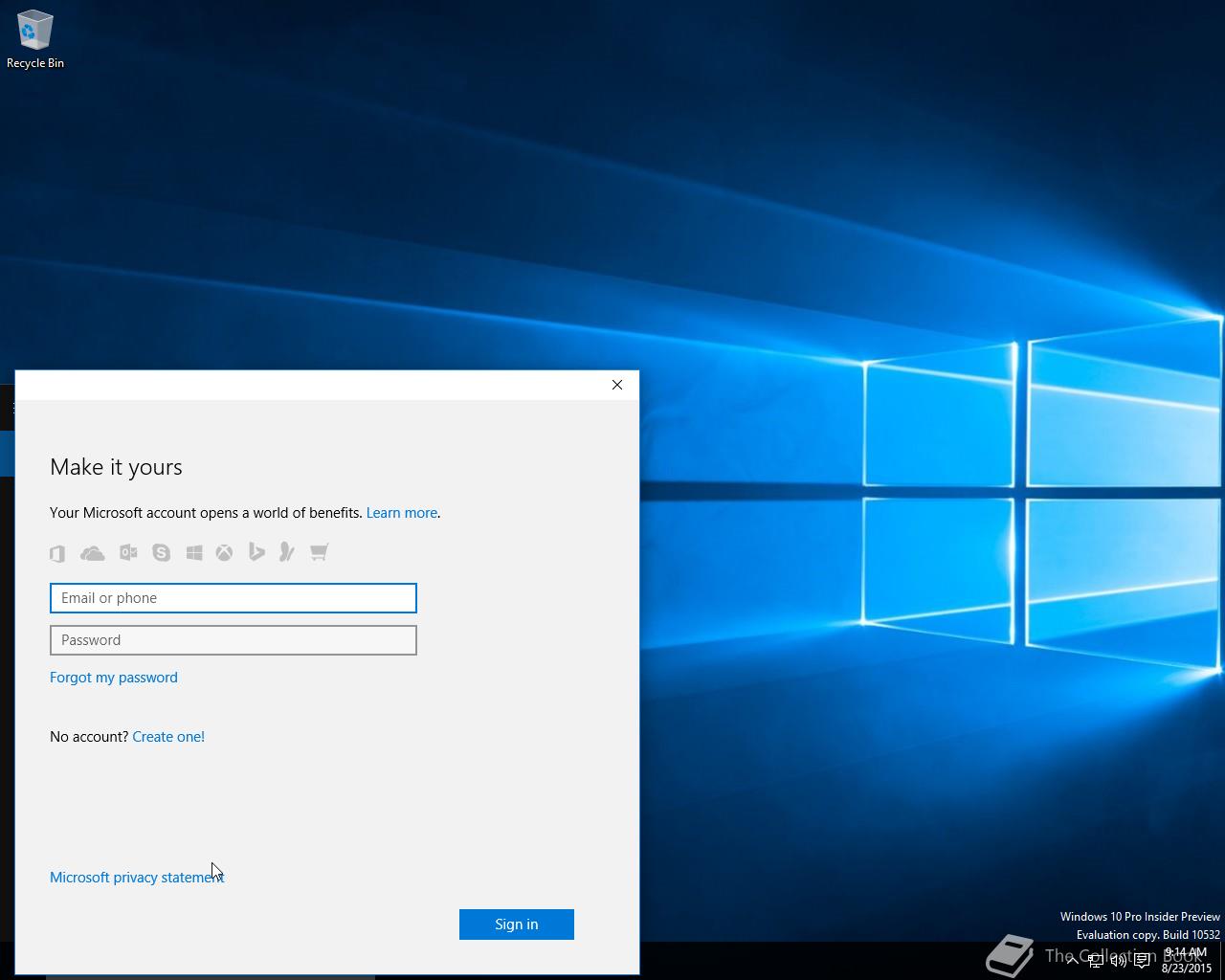Open the volume tray icon

1118,961
